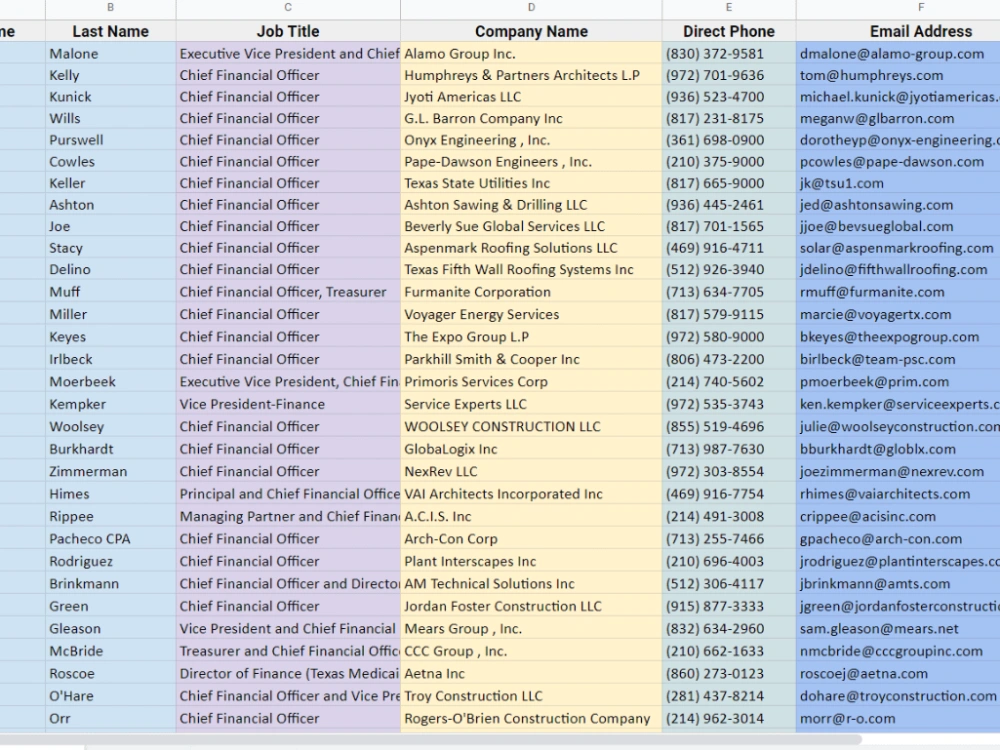The height and width of the screenshot is (750, 1000).
Task: Select 'Onyx Engineering , Inc.' cell
Action: coord(531,140)
